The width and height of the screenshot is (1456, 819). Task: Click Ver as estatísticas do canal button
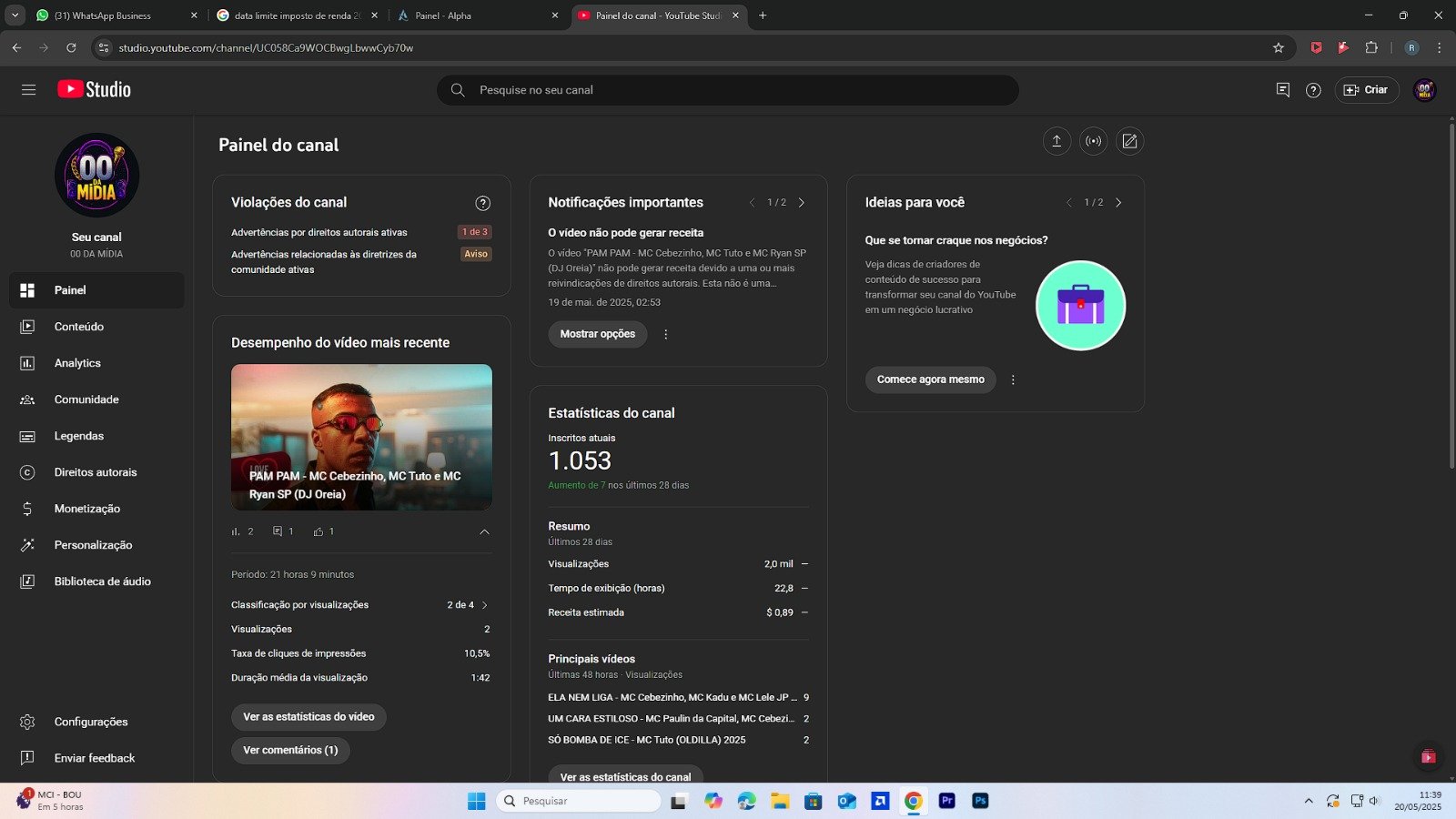pos(625,774)
